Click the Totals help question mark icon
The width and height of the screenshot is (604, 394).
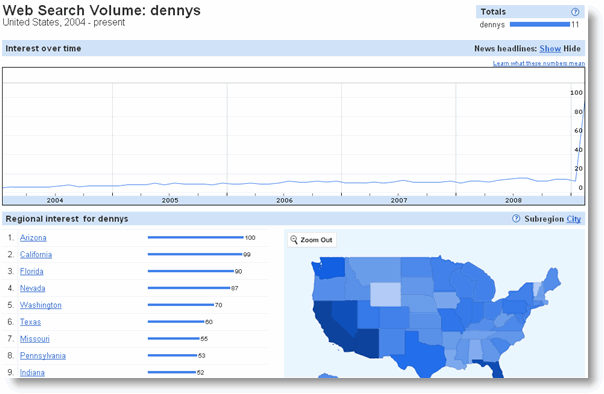(x=575, y=12)
